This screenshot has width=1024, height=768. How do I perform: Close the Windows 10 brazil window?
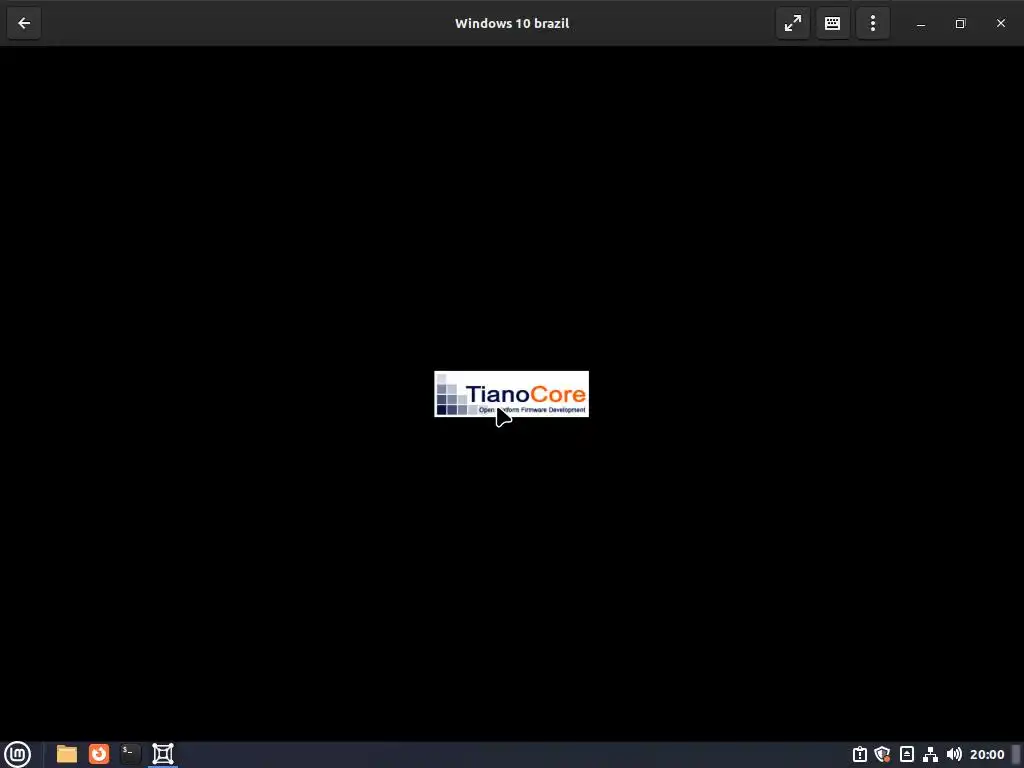coord(1000,24)
